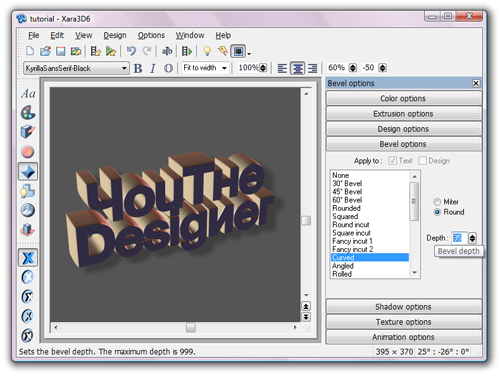Image resolution: width=500 pixels, height=376 pixels.
Task: Expand the Texture options section
Action: coord(403,322)
